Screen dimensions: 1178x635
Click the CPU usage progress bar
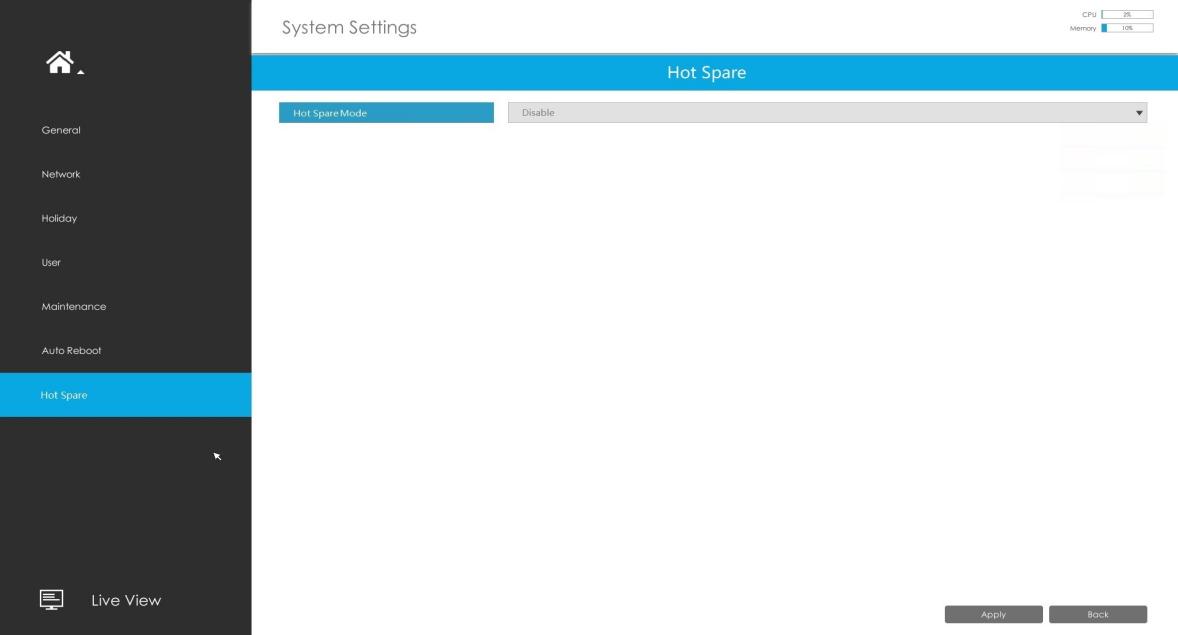pos(1127,14)
